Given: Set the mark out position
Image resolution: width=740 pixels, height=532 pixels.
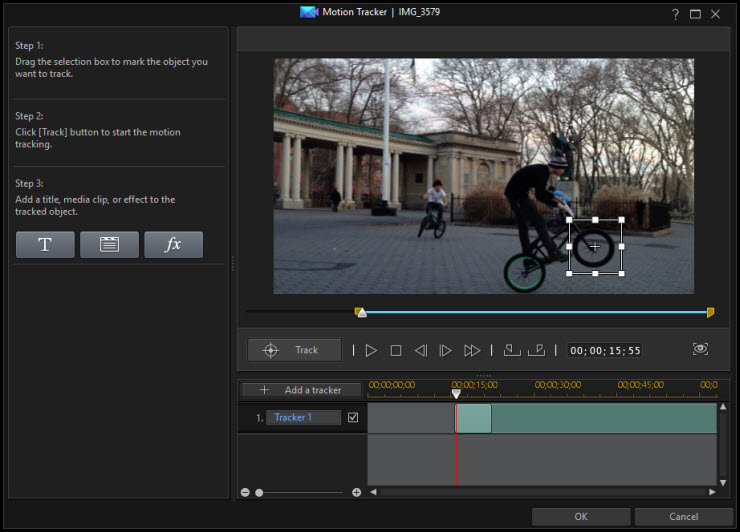Looking at the screenshot, I should pos(537,350).
